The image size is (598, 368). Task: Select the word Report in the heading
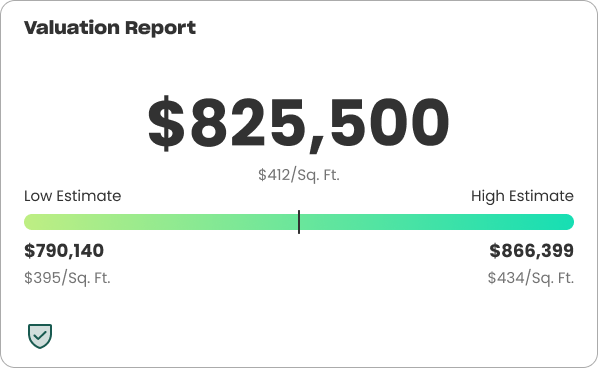(x=161, y=29)
